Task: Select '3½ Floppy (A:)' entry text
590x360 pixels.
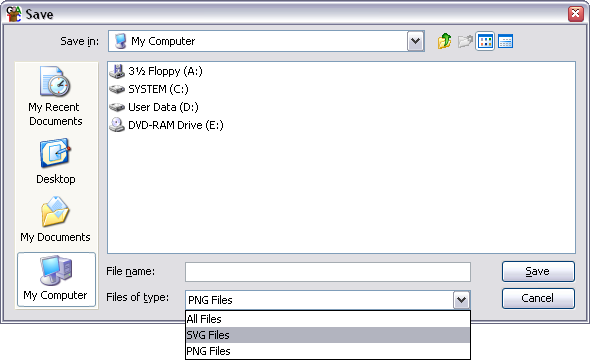Action: [165, 71]
